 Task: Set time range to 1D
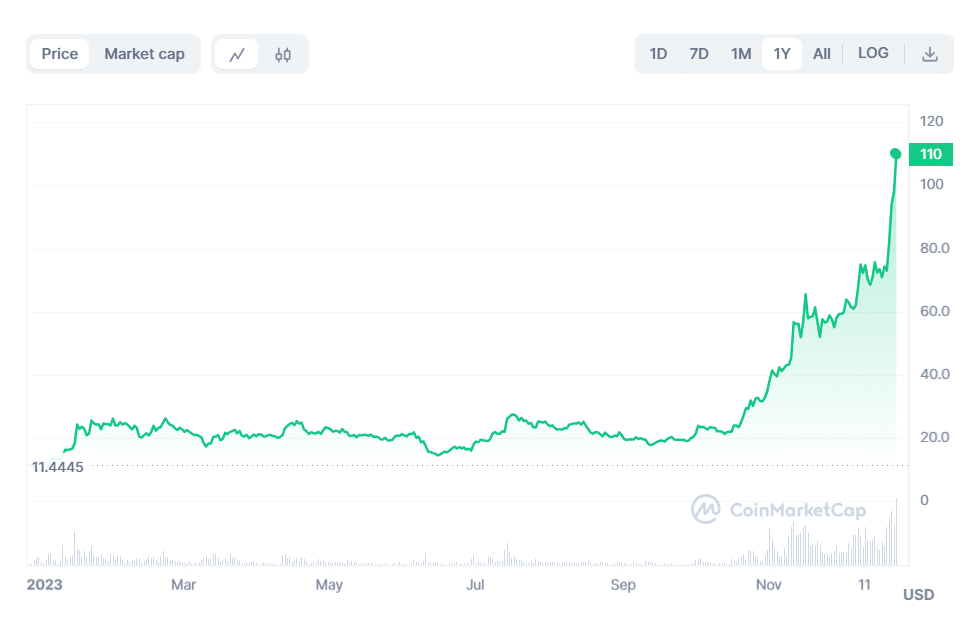[658, 54]
